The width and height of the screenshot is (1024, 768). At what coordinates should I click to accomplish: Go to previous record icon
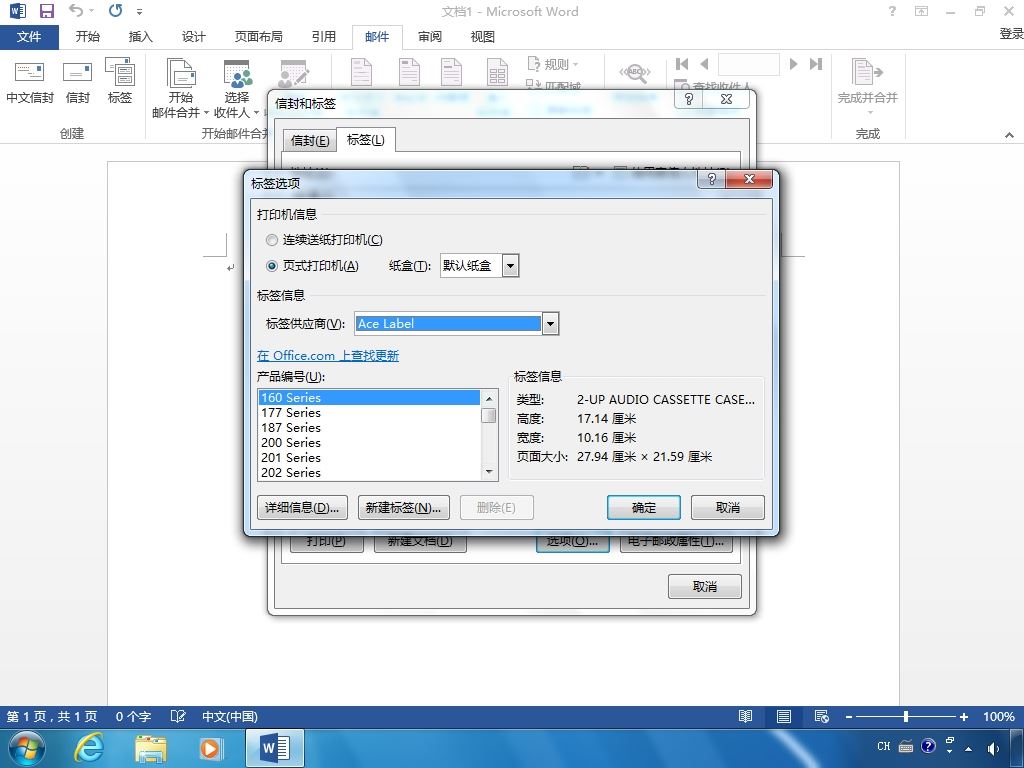click(x=704, y=64)
